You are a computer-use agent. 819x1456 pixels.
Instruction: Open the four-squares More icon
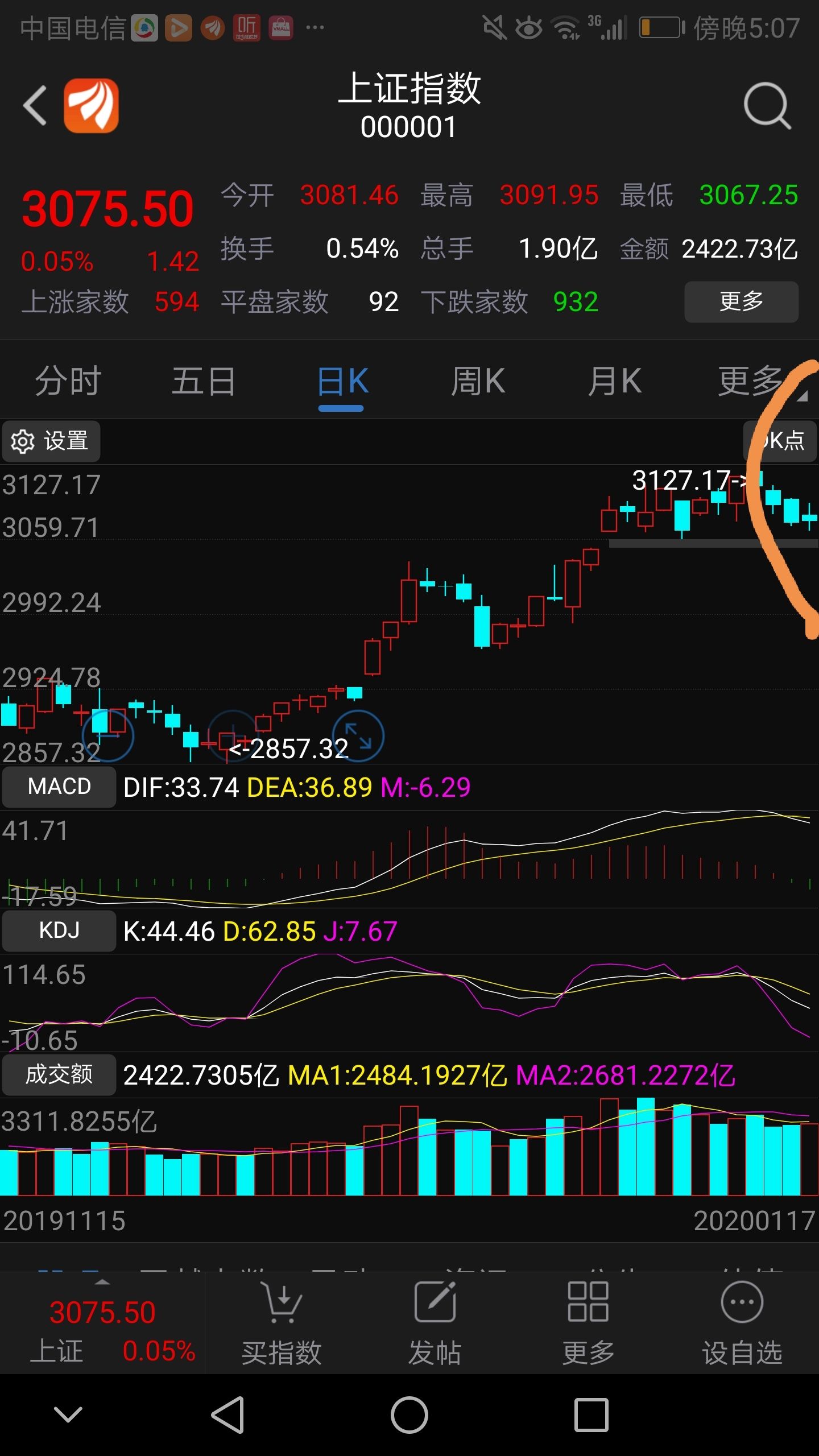[588, 1302]
